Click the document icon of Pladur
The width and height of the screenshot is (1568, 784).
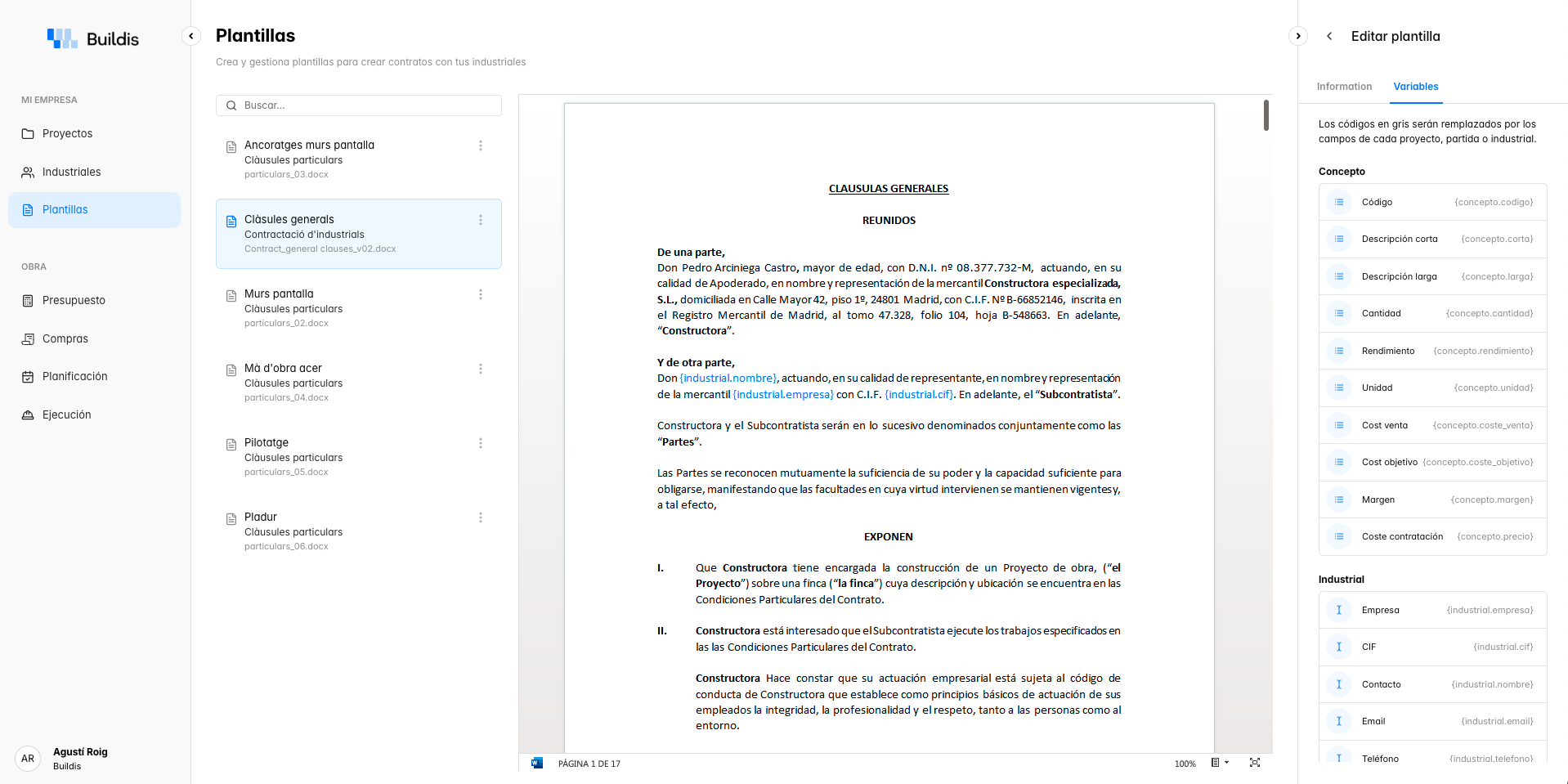pos(231,519)
